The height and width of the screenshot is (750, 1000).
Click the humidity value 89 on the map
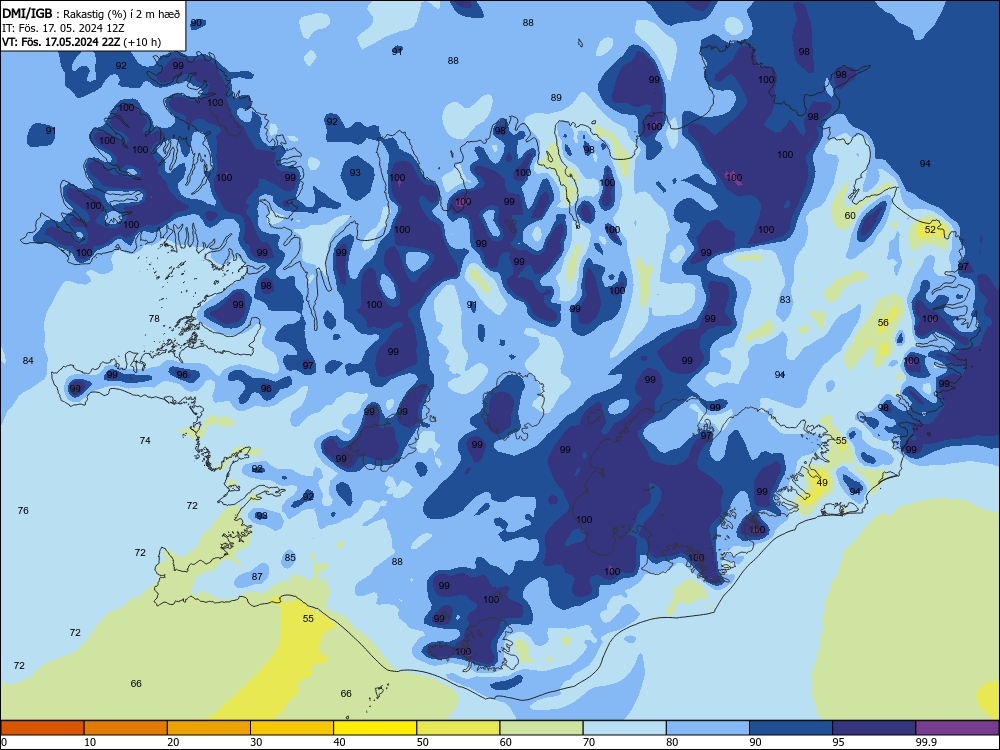click(x=556, y=98)
